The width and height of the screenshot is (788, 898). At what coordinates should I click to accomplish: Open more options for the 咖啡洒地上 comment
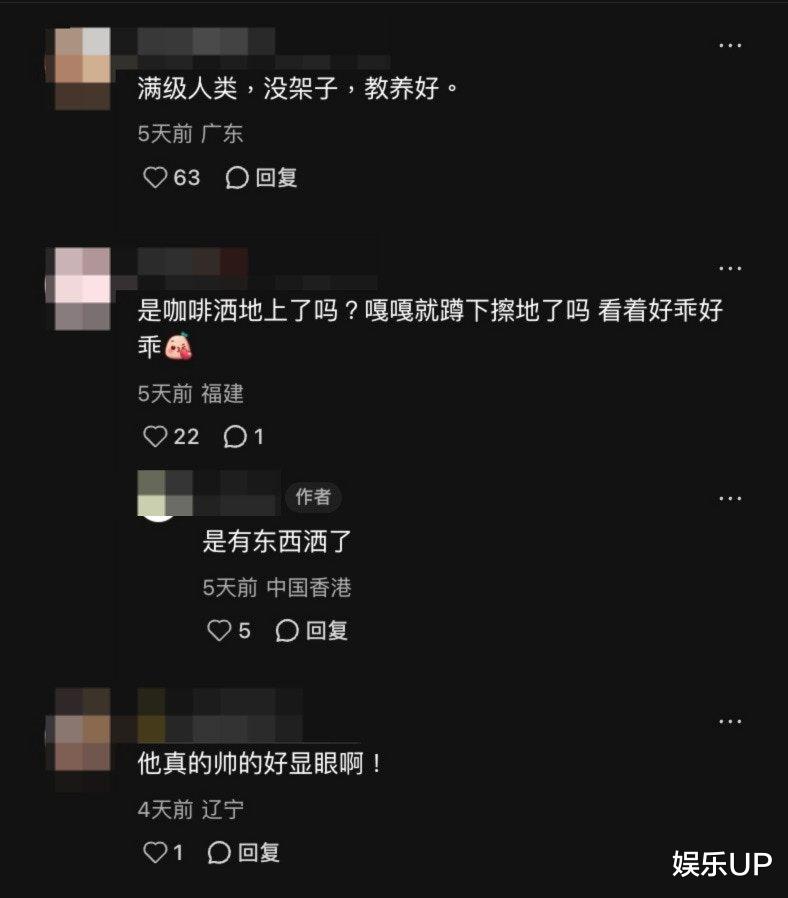click(730, 268)
